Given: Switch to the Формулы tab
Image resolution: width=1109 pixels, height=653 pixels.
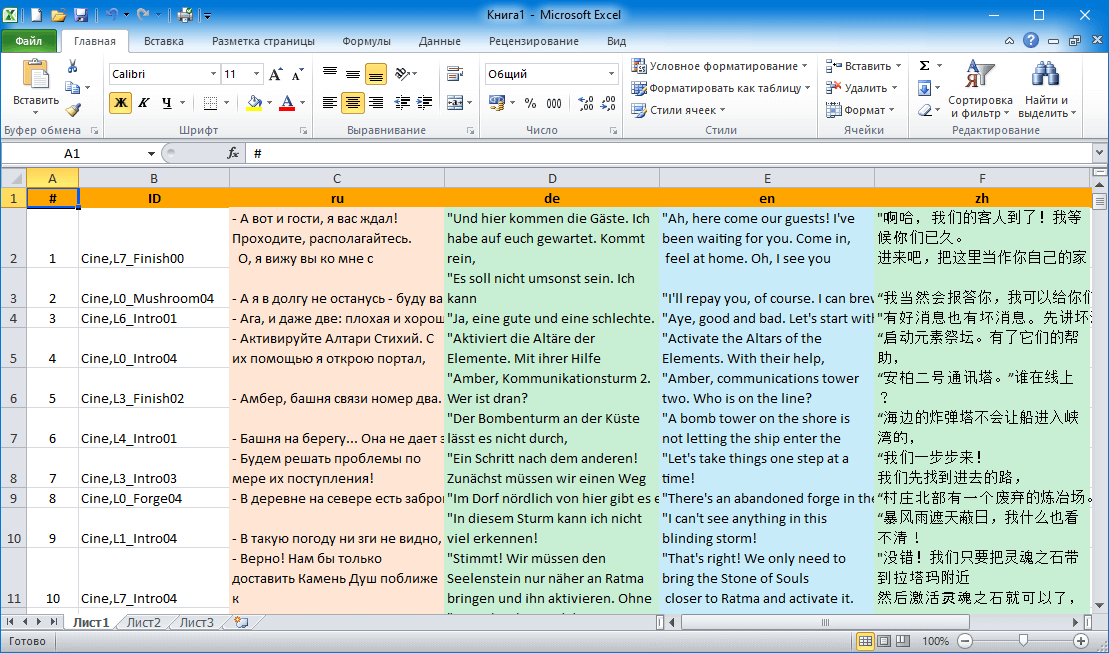Looking at the screenshot, I should coord(366,41).
